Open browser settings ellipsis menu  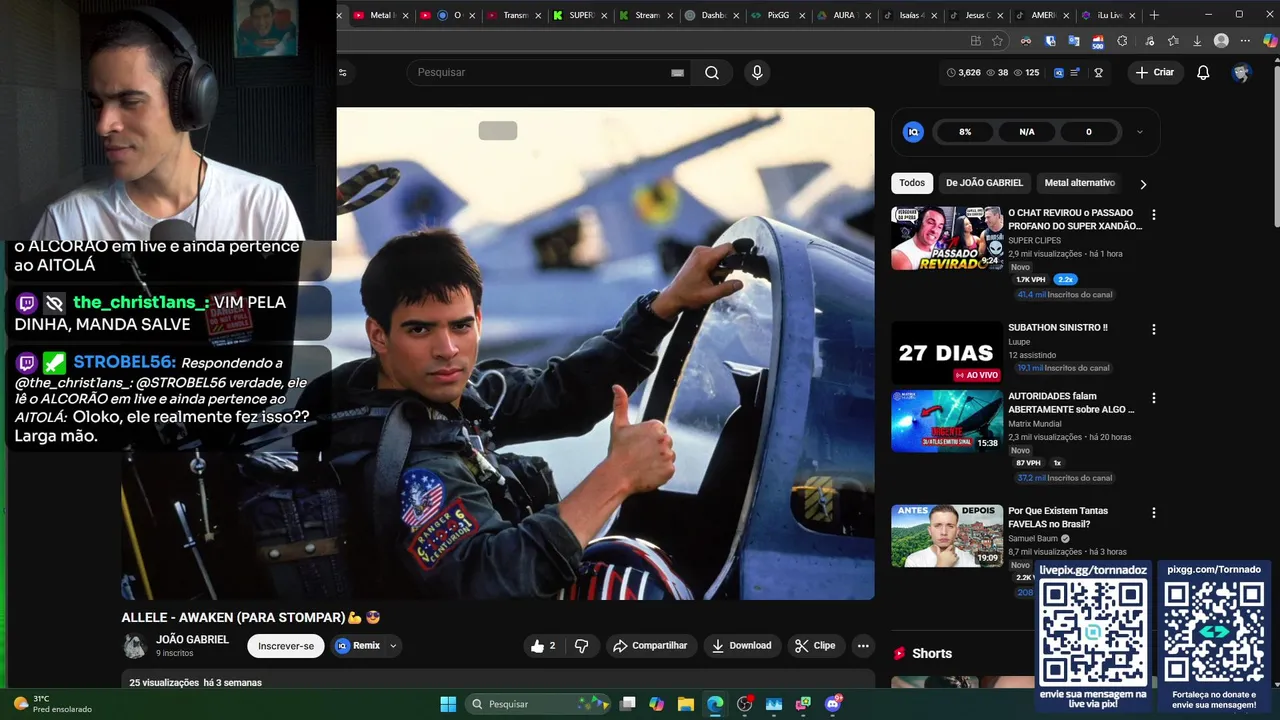(1245, 41)
